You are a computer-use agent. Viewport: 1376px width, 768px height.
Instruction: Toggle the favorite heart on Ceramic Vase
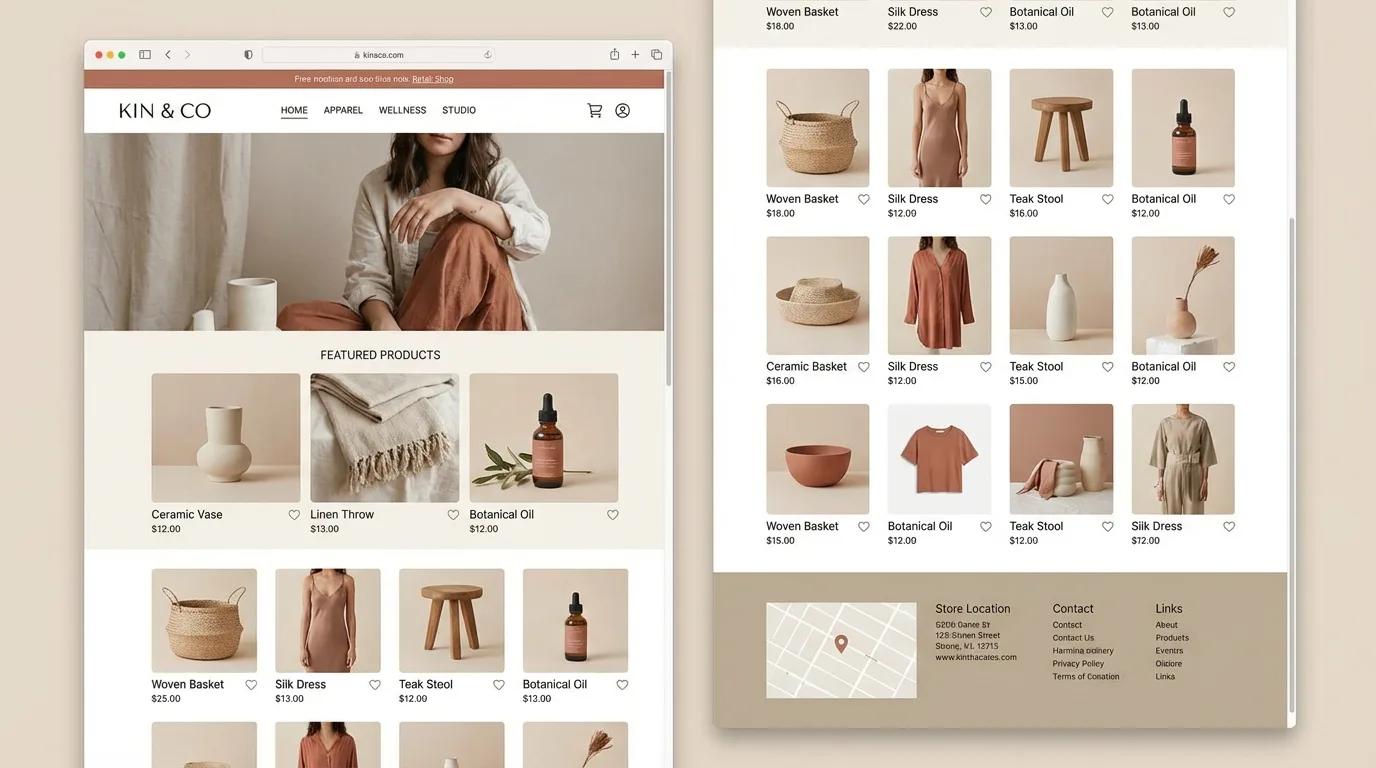[293, 514]
